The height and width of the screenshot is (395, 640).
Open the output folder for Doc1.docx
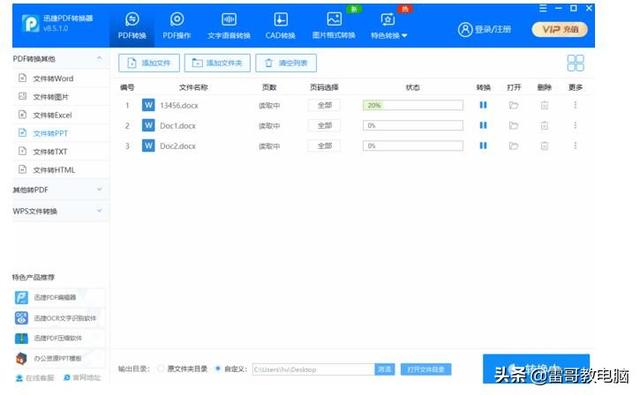point(513,125)
